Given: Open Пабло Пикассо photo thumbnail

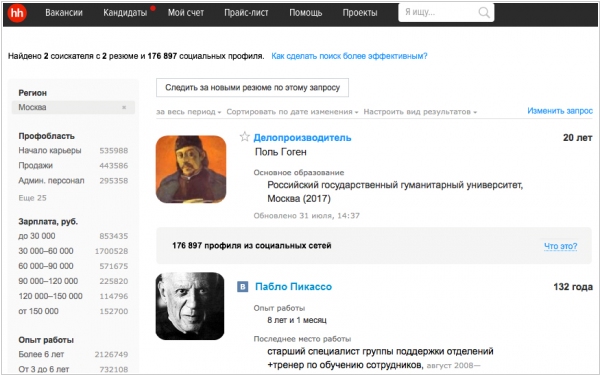Looking at the screenshot, I should pos(190,306).
